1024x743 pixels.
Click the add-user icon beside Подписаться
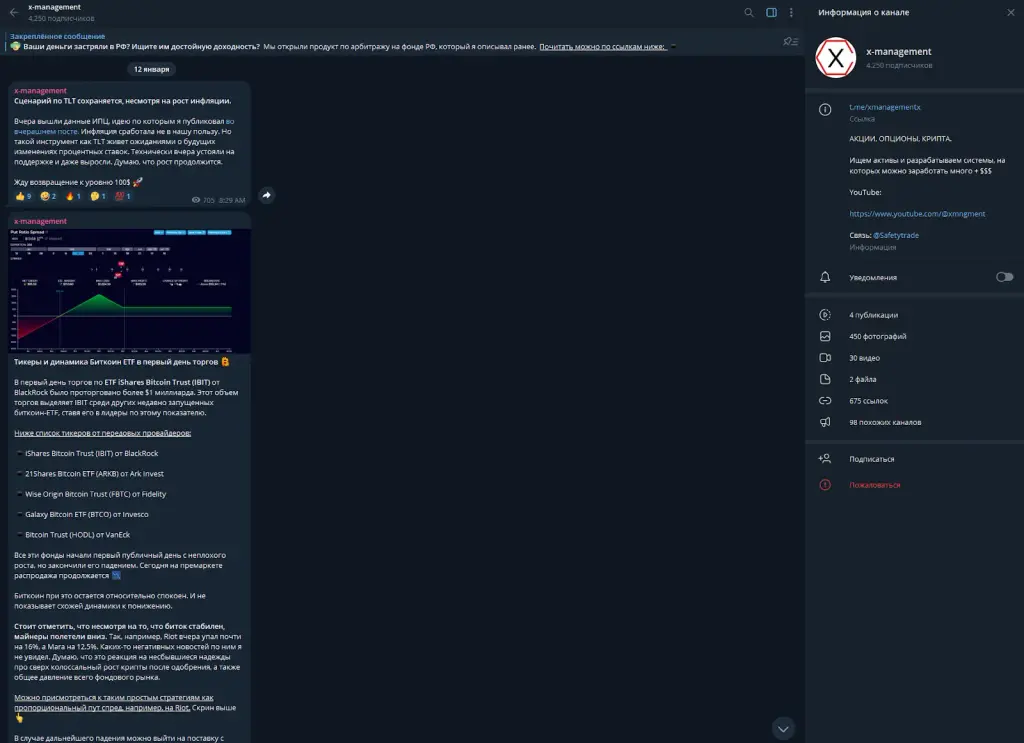click(x=825, y=459)
